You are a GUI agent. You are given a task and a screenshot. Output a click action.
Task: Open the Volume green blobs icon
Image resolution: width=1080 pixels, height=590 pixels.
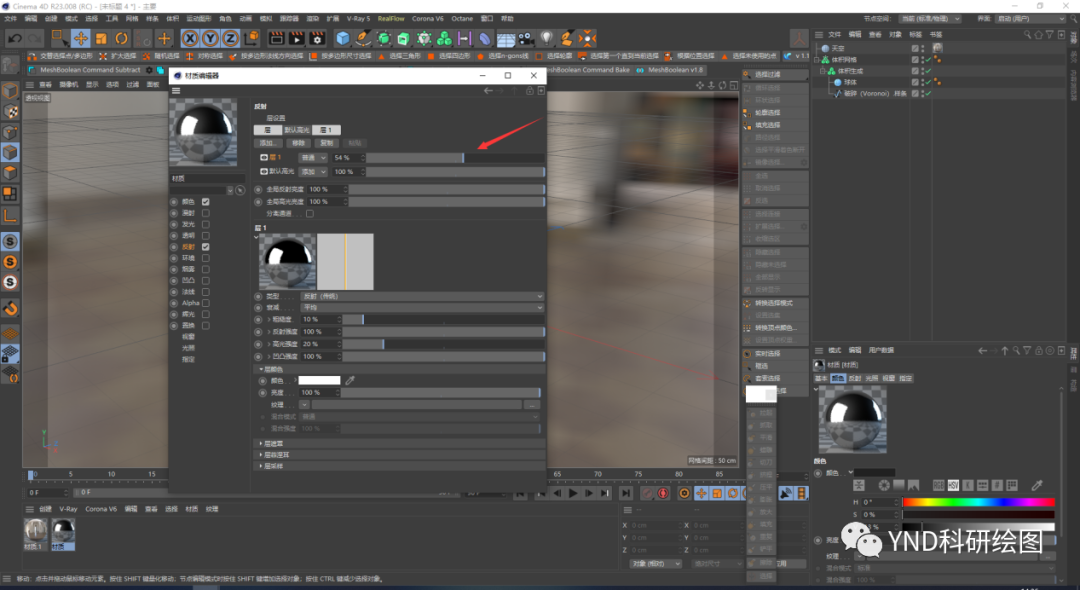click(x=444, y=39)
